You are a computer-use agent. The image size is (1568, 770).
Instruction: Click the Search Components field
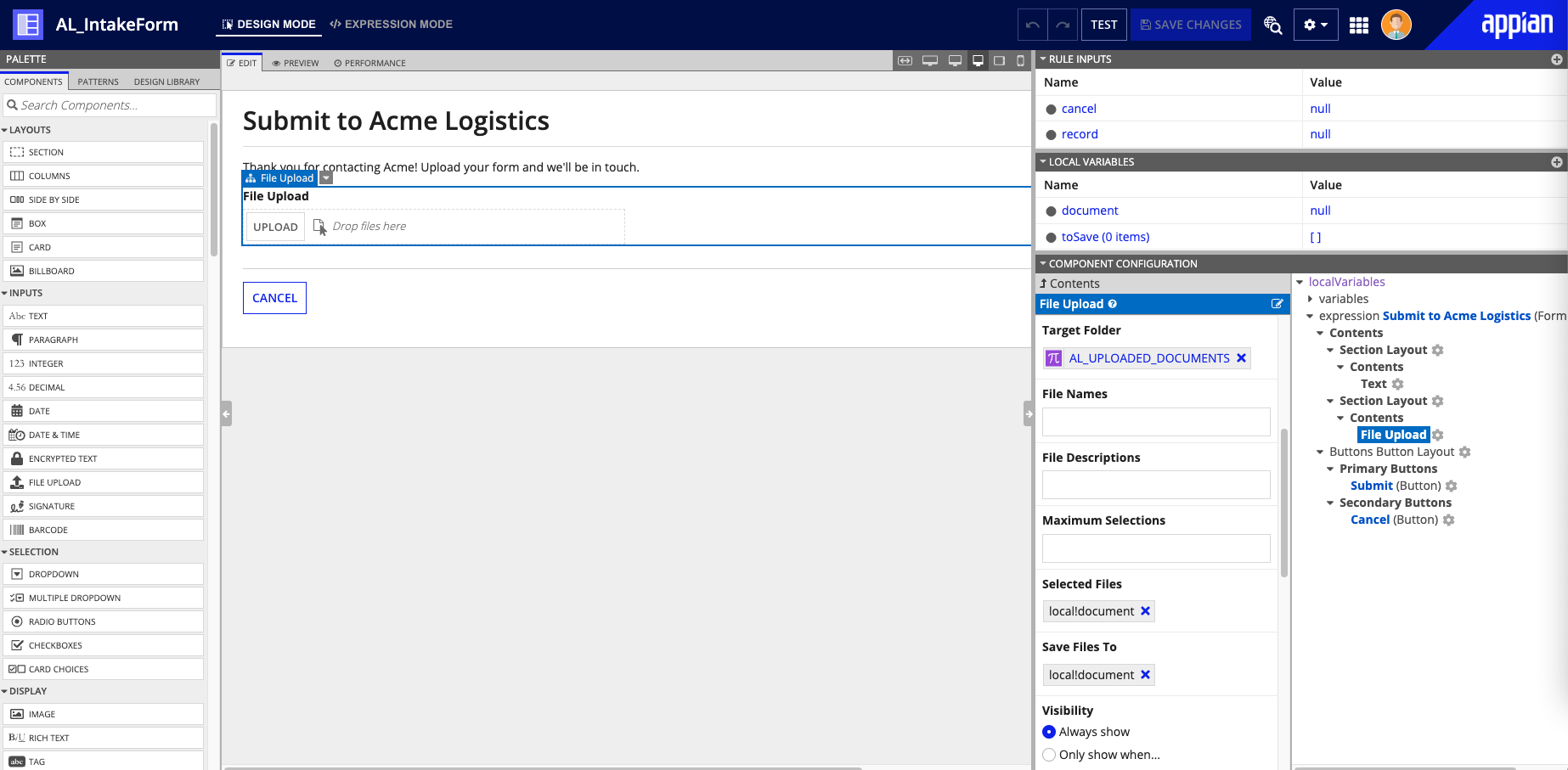pos(110,105)
